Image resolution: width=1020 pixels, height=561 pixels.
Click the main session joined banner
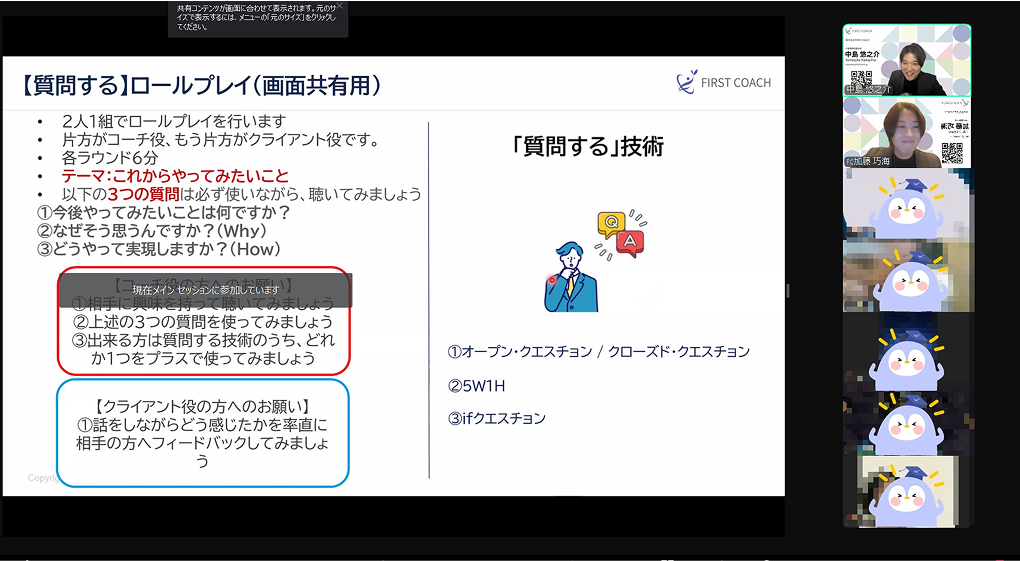coord(205,290)
